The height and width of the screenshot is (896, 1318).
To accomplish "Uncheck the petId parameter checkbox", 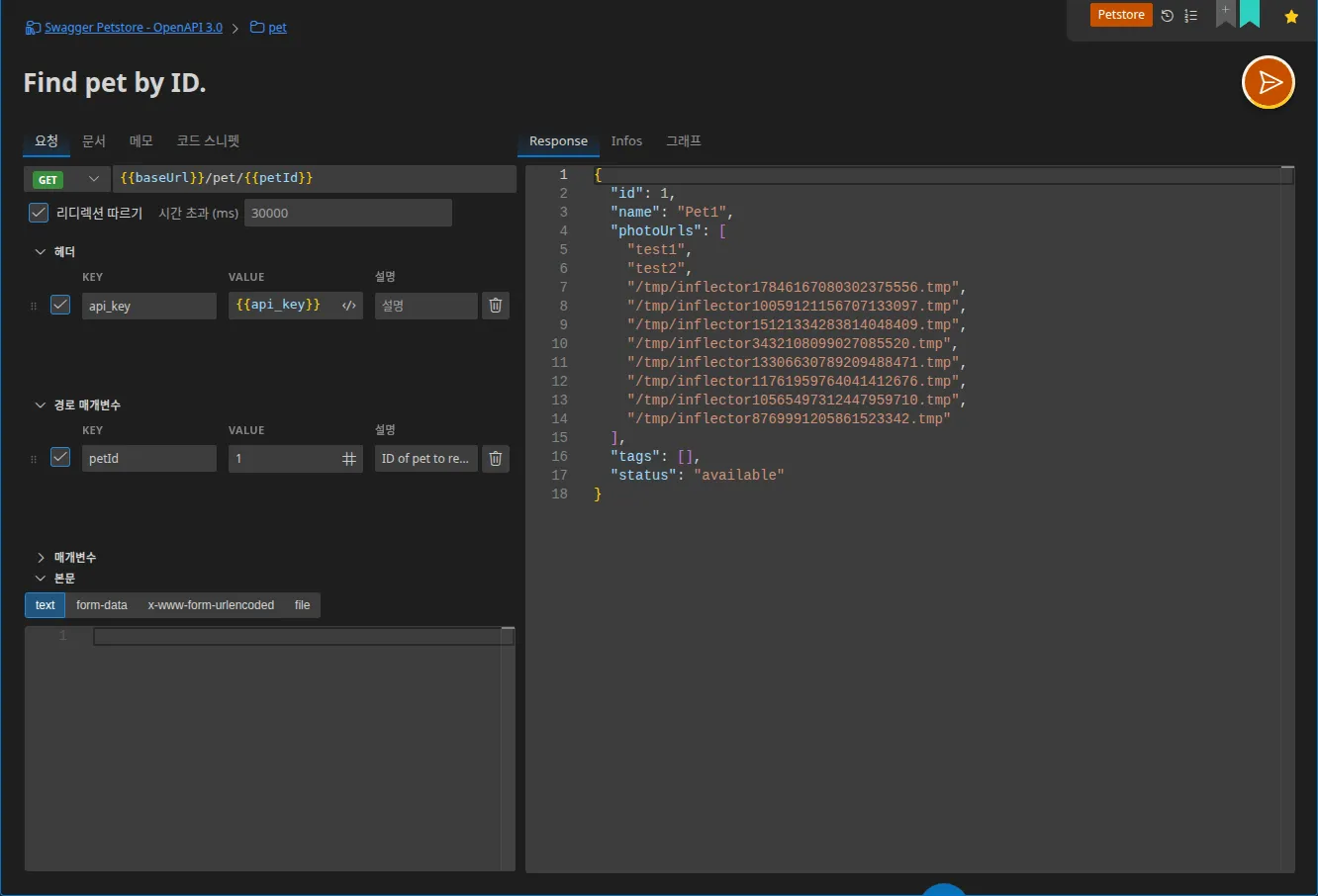I will (60, 457).
